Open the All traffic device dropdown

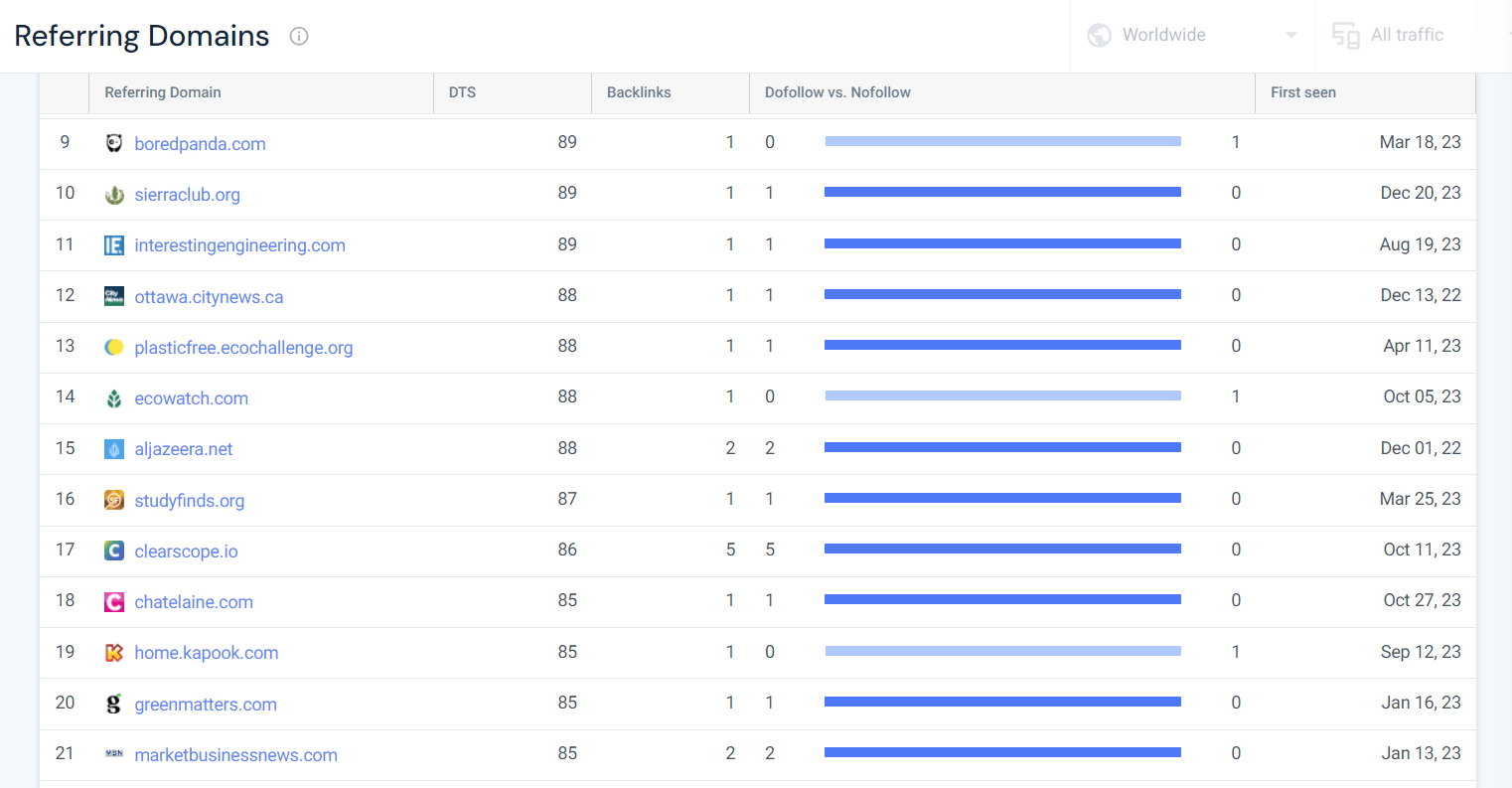[1407, 36]
